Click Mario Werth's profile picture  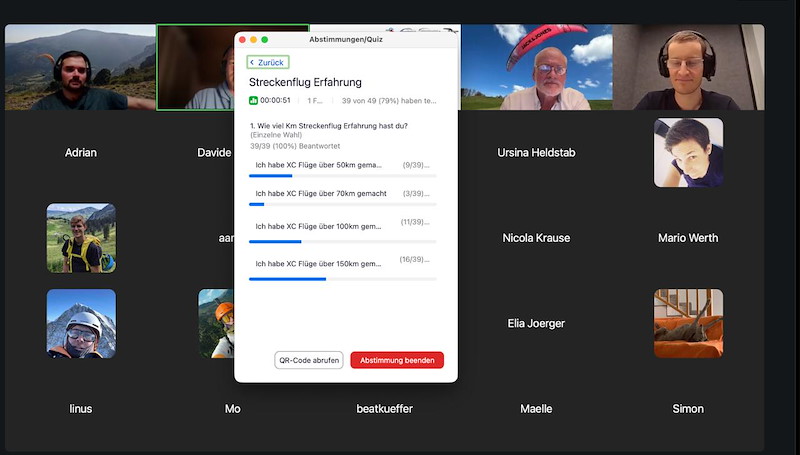(x=688, y=153)
